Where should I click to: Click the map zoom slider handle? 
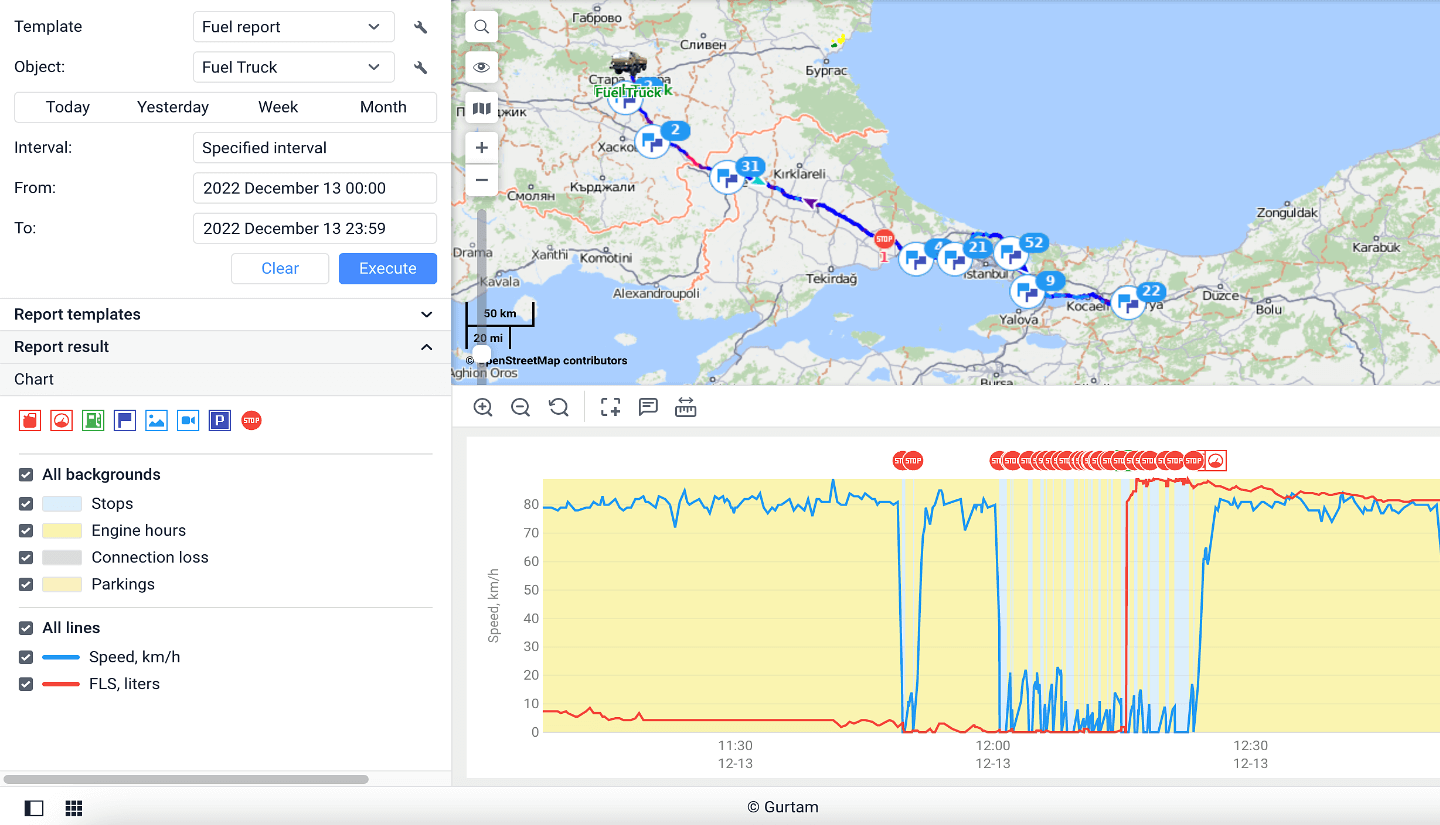click(482, 352)
